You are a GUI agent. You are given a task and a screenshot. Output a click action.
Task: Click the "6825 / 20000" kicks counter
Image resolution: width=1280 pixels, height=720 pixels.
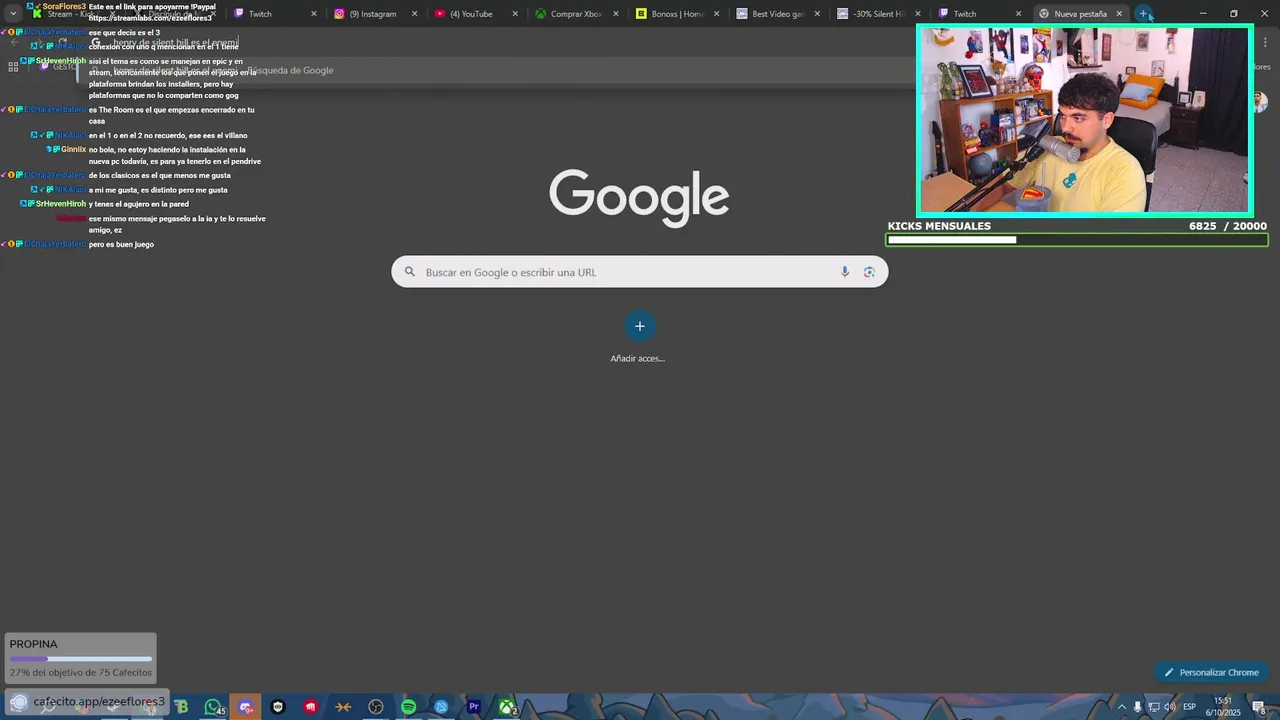(1227, 226)
